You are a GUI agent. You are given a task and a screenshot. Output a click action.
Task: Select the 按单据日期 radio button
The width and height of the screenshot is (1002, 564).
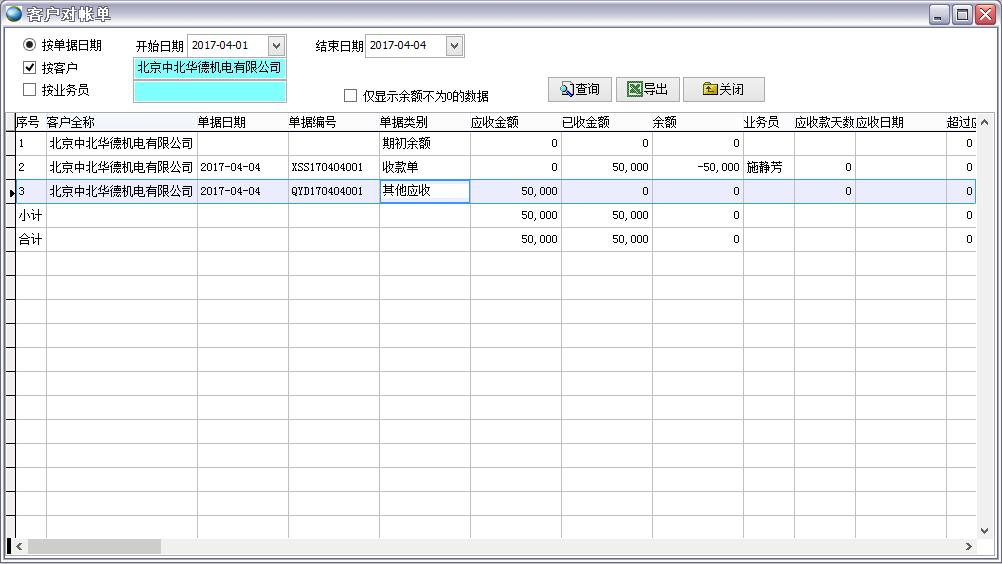pyautogui.click(x=30, y=45)
